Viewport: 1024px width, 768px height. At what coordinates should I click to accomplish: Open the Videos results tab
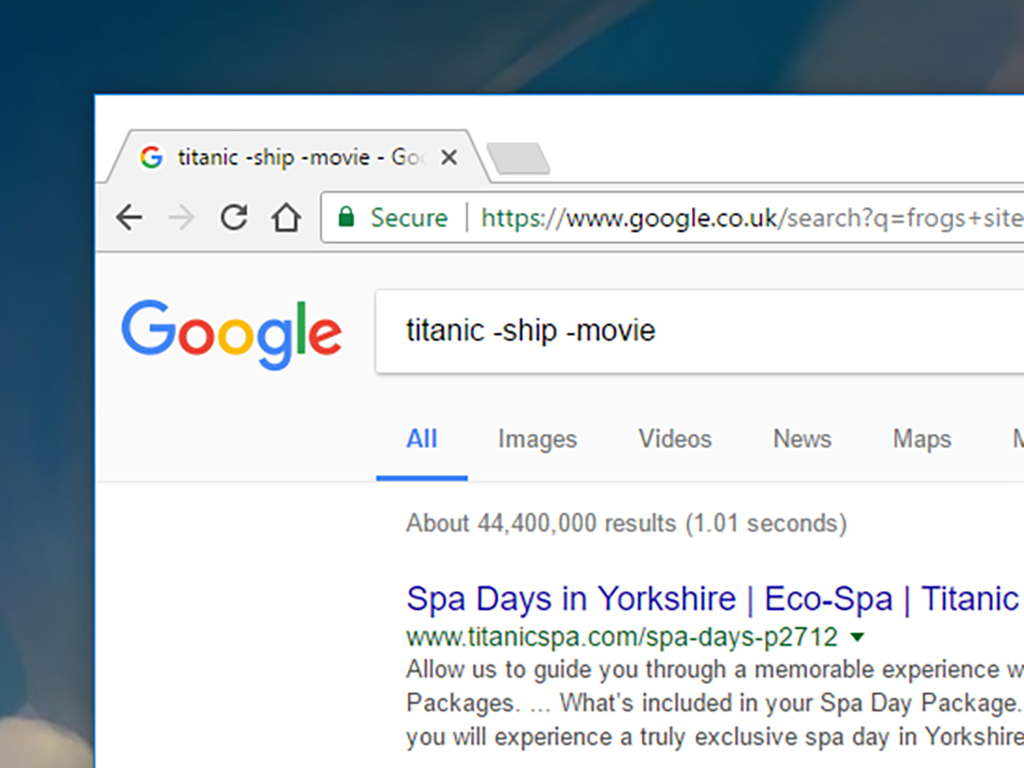point(675,439)
